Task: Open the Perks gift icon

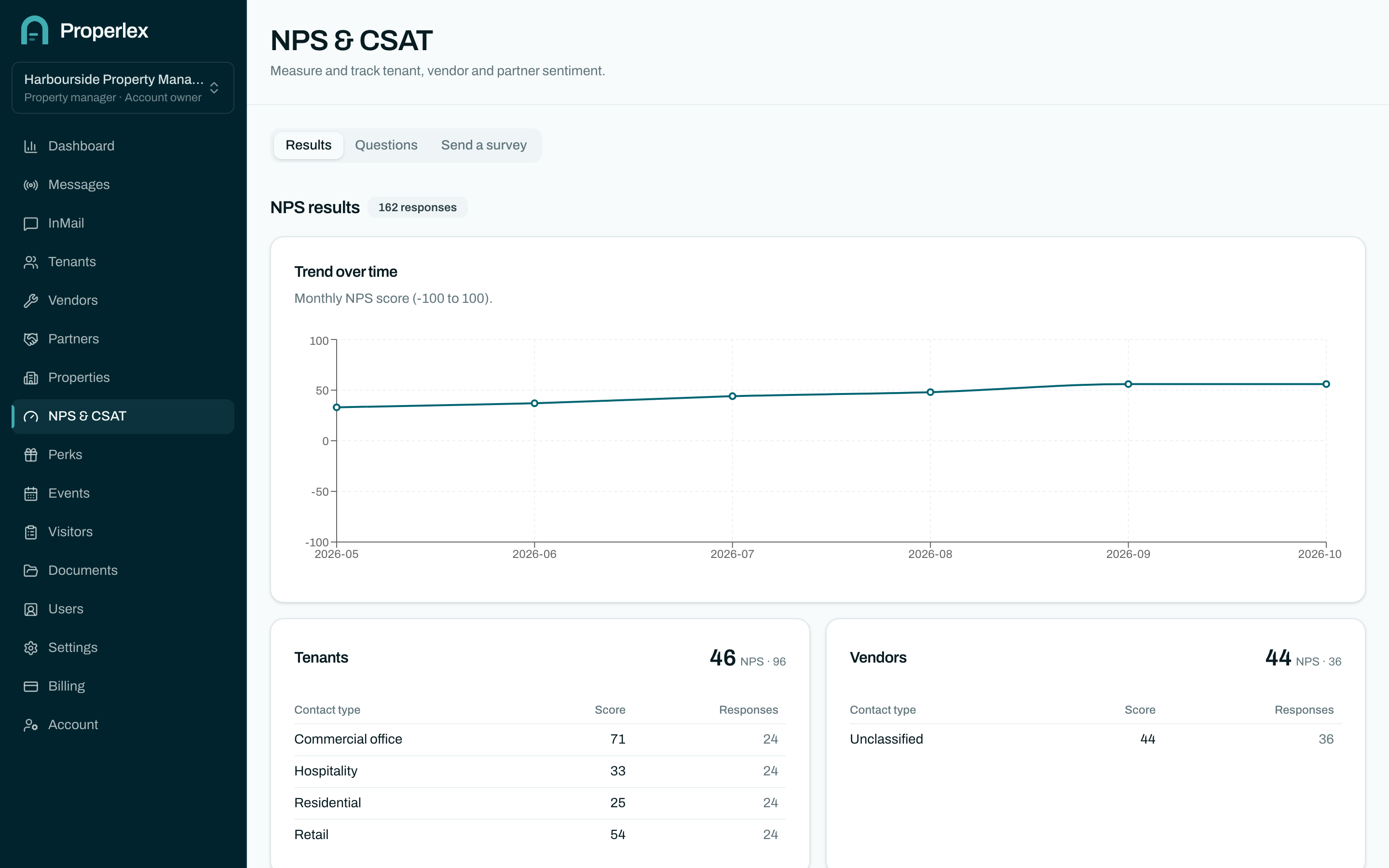Action: (x=30, y=455)
